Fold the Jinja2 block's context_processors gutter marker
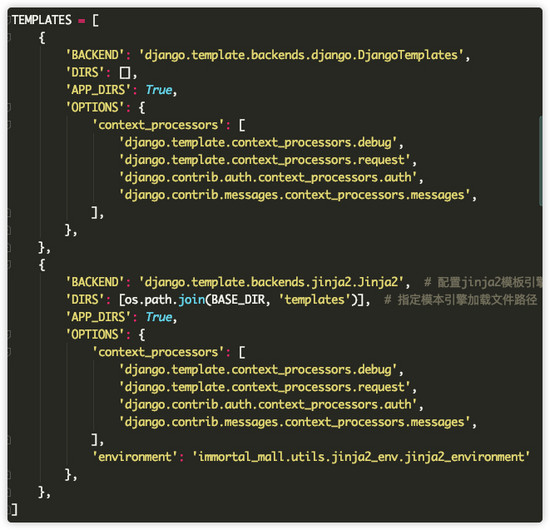 click(x=9, y=352)
